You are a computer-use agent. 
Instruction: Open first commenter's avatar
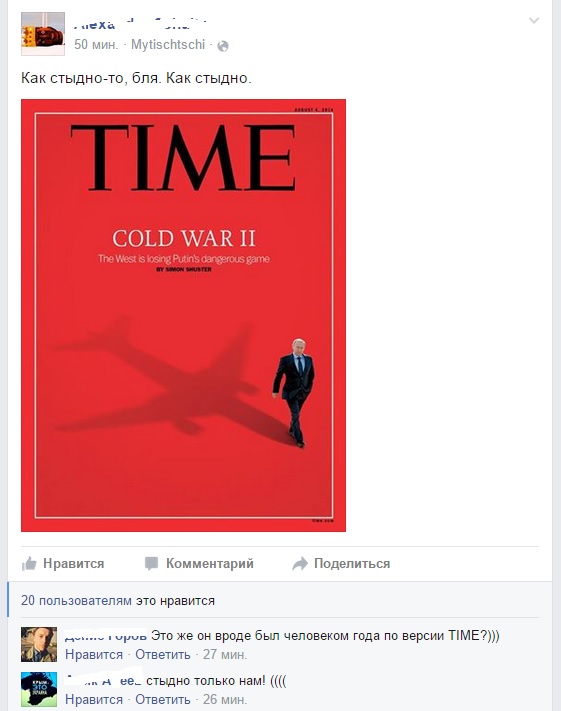39,644
